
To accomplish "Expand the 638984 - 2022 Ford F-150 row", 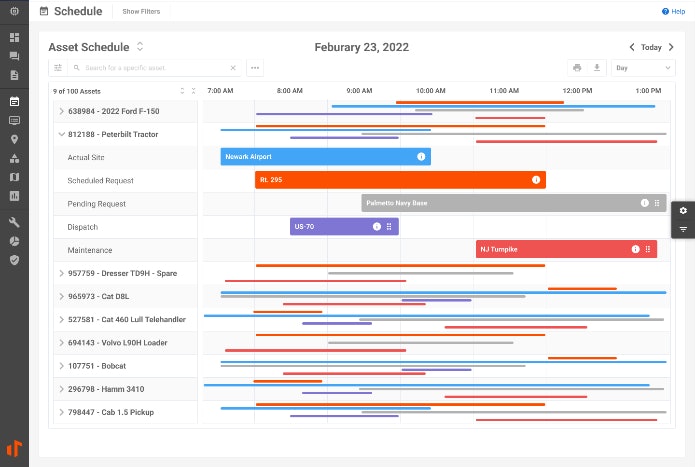I will pyautogui.click(x=61, y=111).
